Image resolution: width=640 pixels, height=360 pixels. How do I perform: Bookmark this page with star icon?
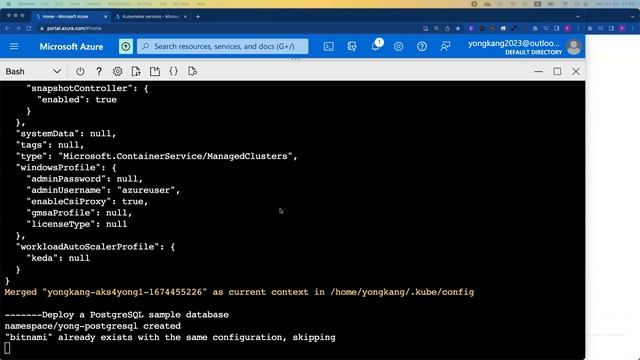click(458, 29)
